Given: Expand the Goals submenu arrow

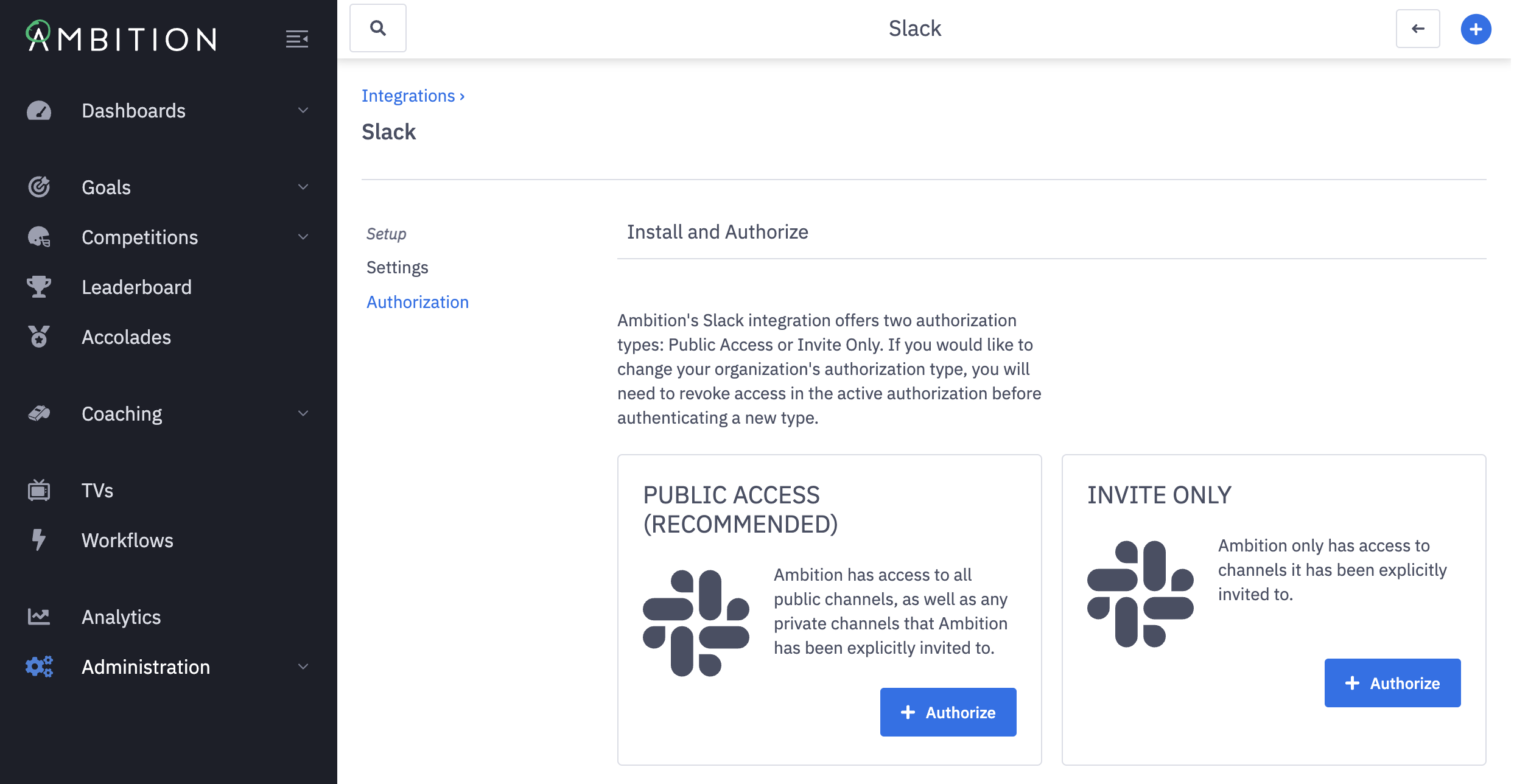Looking at the screenshot, I should click(x=303, y=187).
